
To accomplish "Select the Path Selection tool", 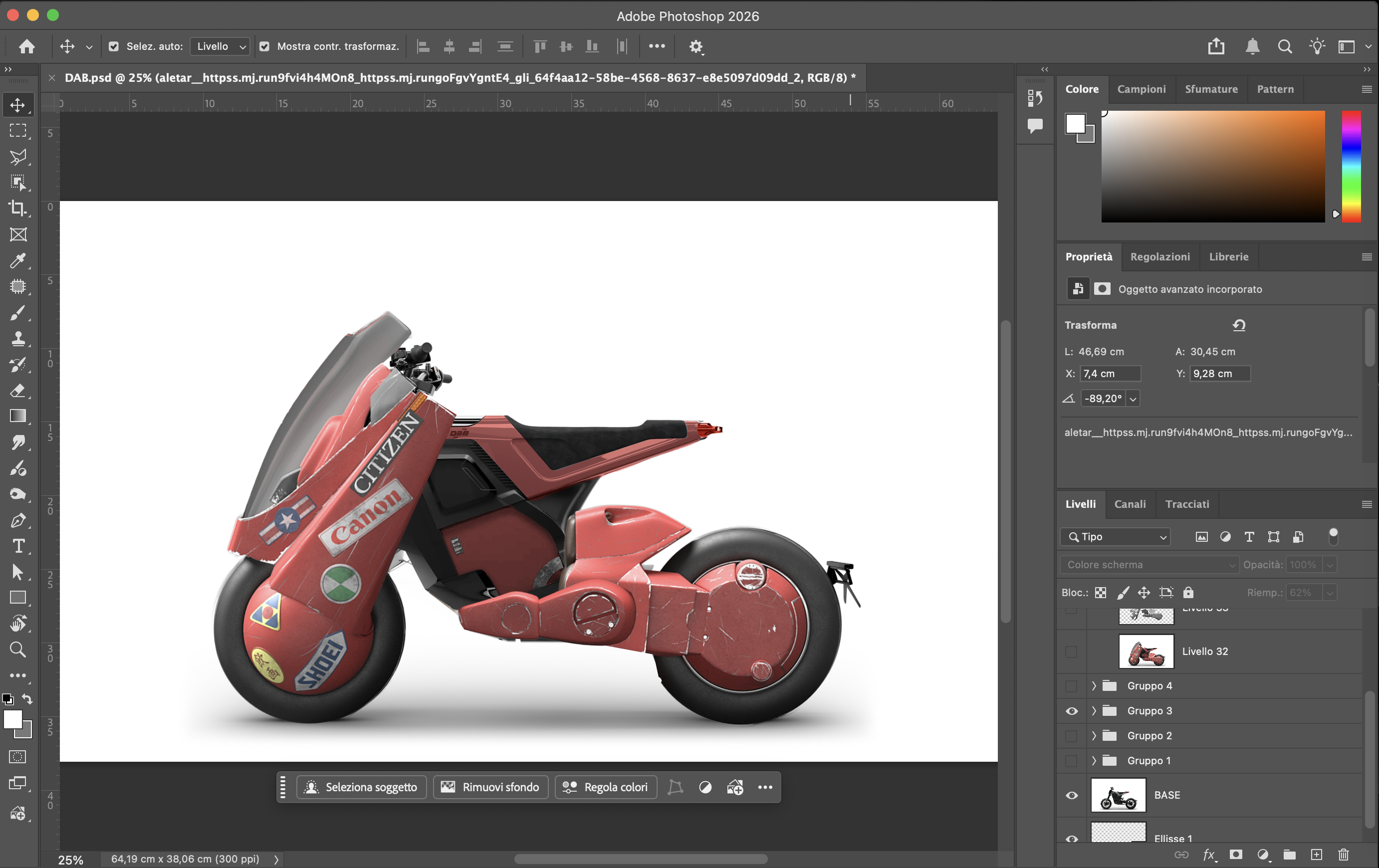I will (18, 572).
